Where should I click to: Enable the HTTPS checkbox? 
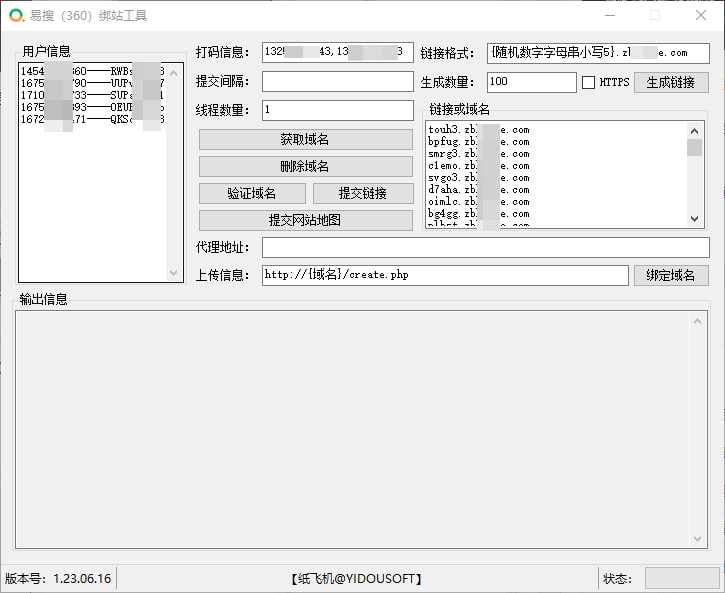[588, 82]
